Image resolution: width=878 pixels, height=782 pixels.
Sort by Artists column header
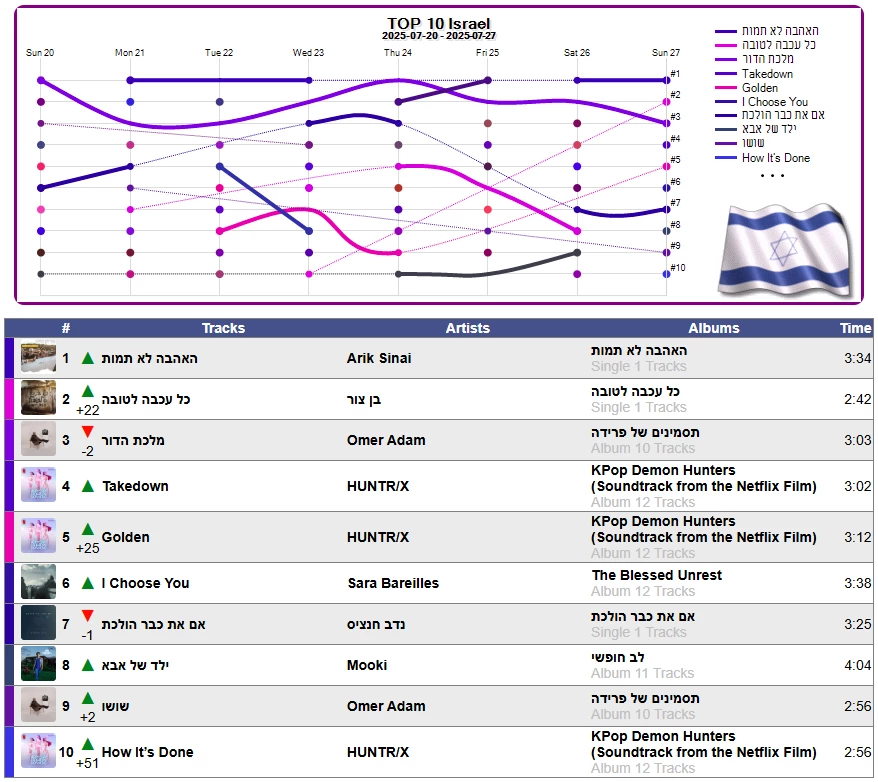click(x=468, y=328)
